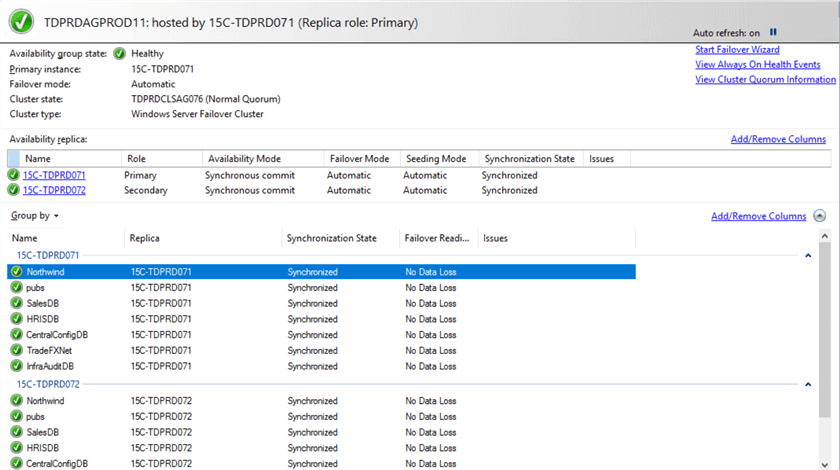This screenshot has width=840, height=470.
Task: Sort replicas by Synchronization State column header
Action: tap(529, 159)
